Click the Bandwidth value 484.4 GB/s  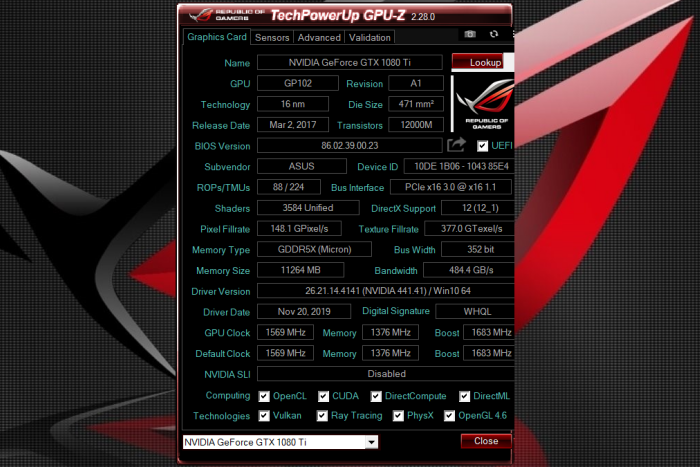[469, 270]
